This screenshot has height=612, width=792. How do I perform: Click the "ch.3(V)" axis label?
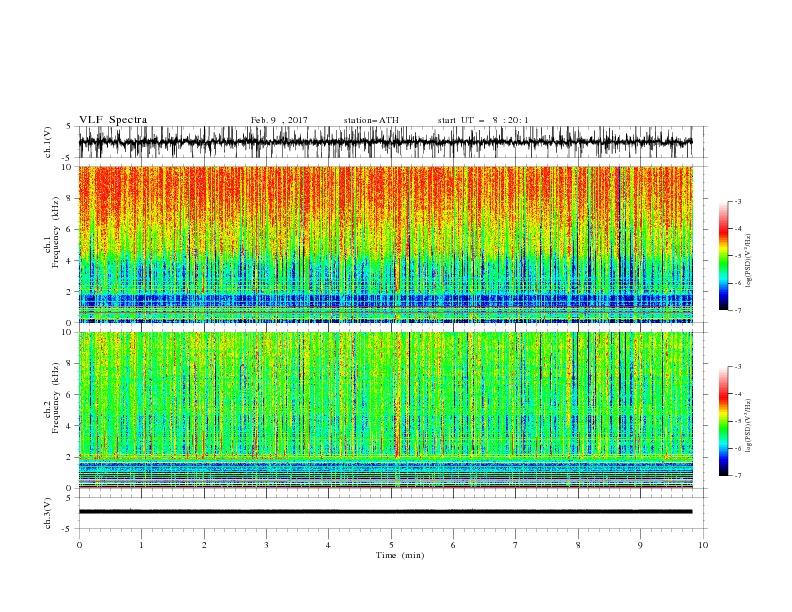(x=48, y=513)
